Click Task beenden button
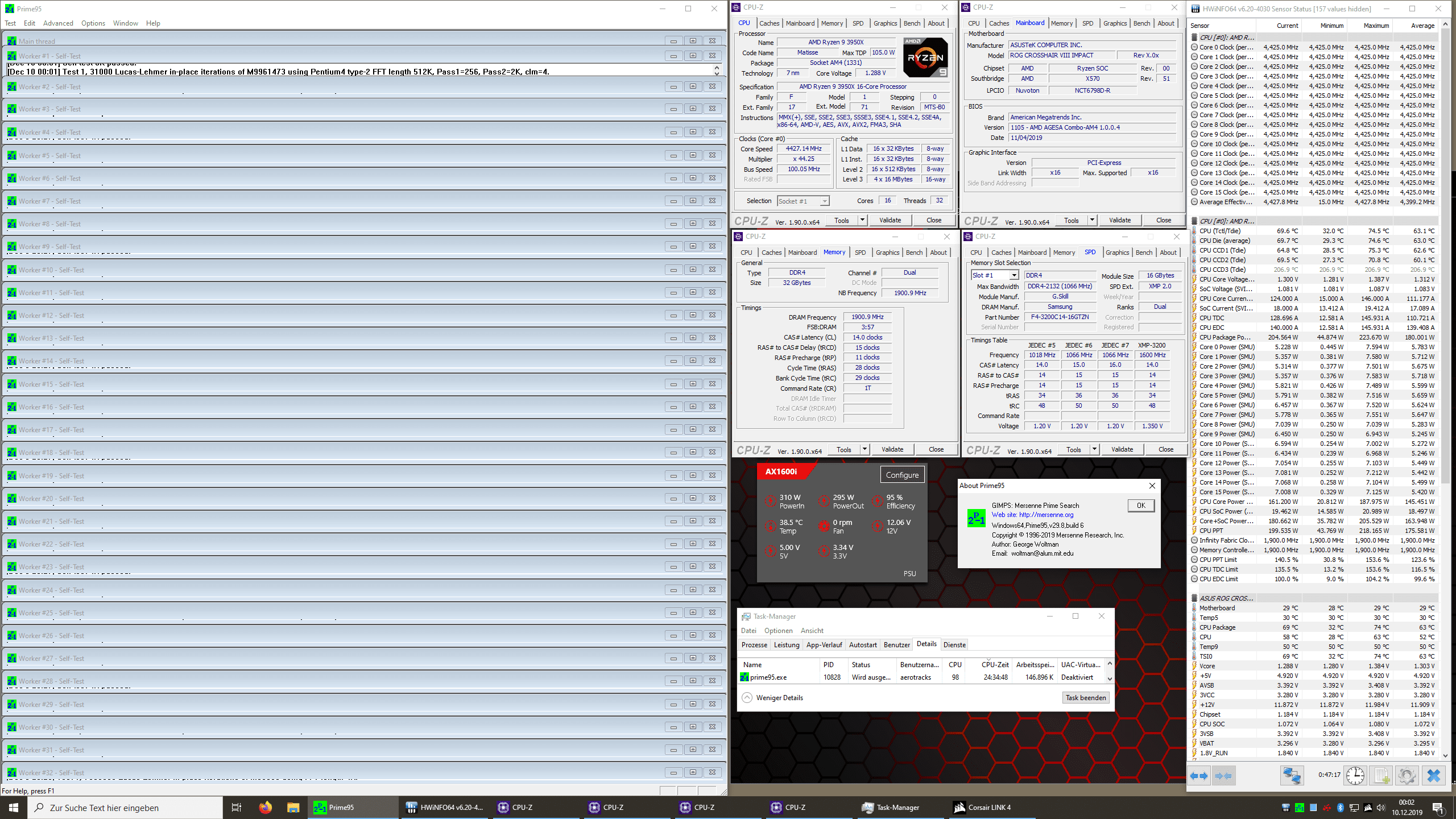This screenshot has width=1456, height=819. coord(1085,698)
